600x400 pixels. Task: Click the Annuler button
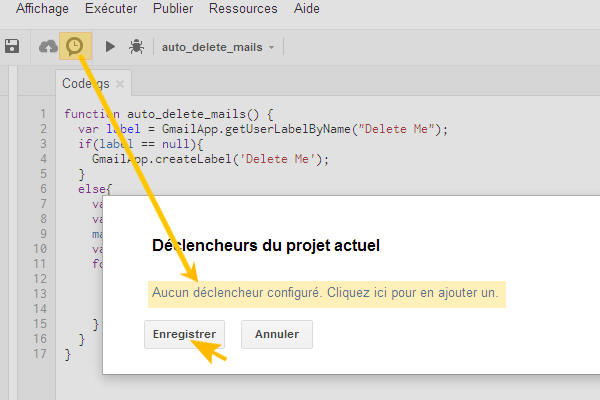tap(277, 335)
